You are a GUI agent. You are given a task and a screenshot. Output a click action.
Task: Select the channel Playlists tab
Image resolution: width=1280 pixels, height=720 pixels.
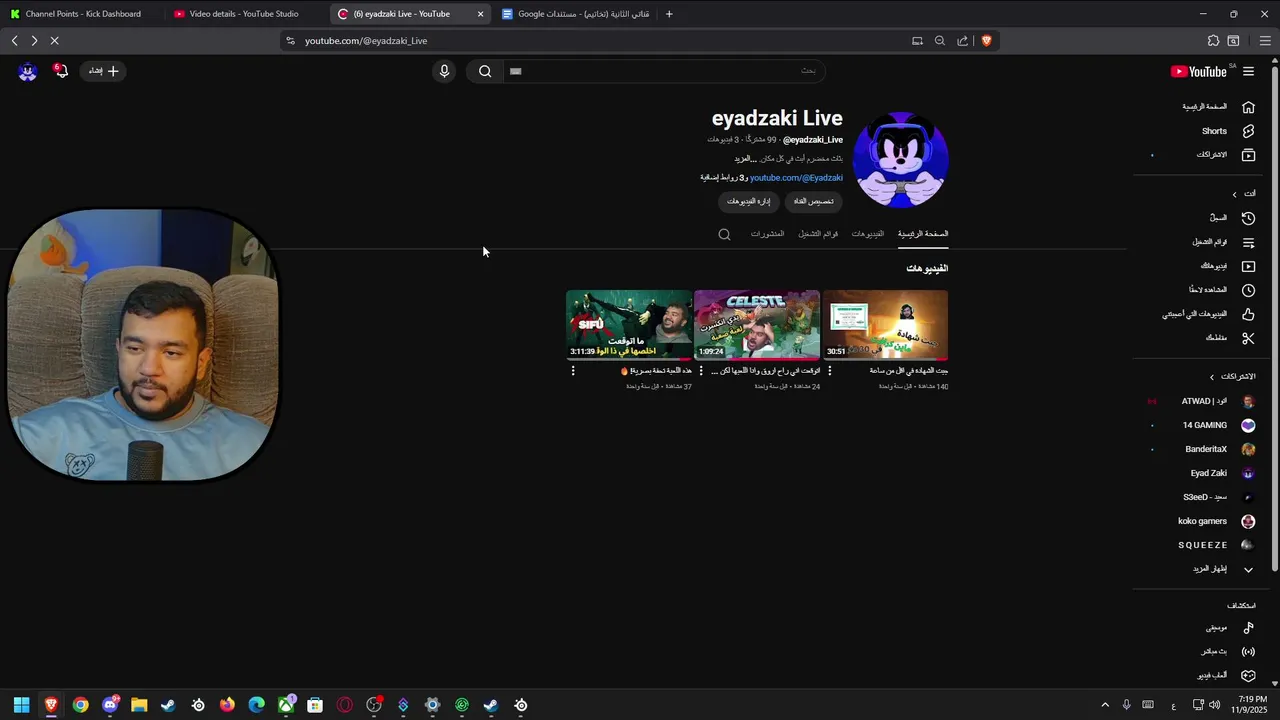(818, 234)
